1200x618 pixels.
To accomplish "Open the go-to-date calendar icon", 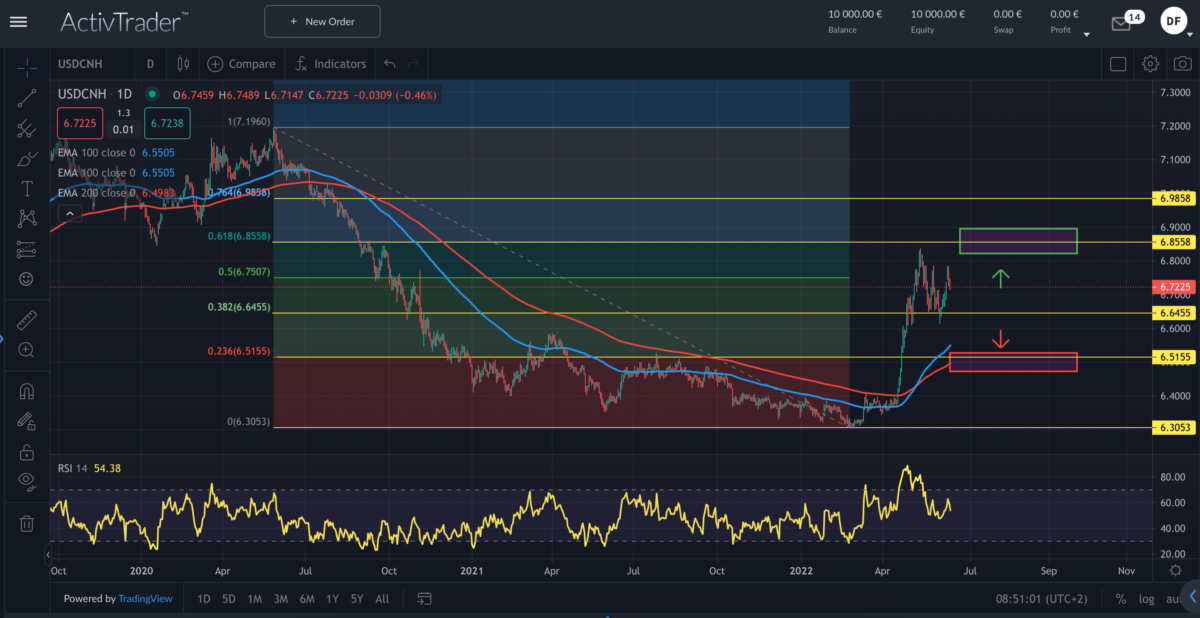I will (x=424, y=599).
